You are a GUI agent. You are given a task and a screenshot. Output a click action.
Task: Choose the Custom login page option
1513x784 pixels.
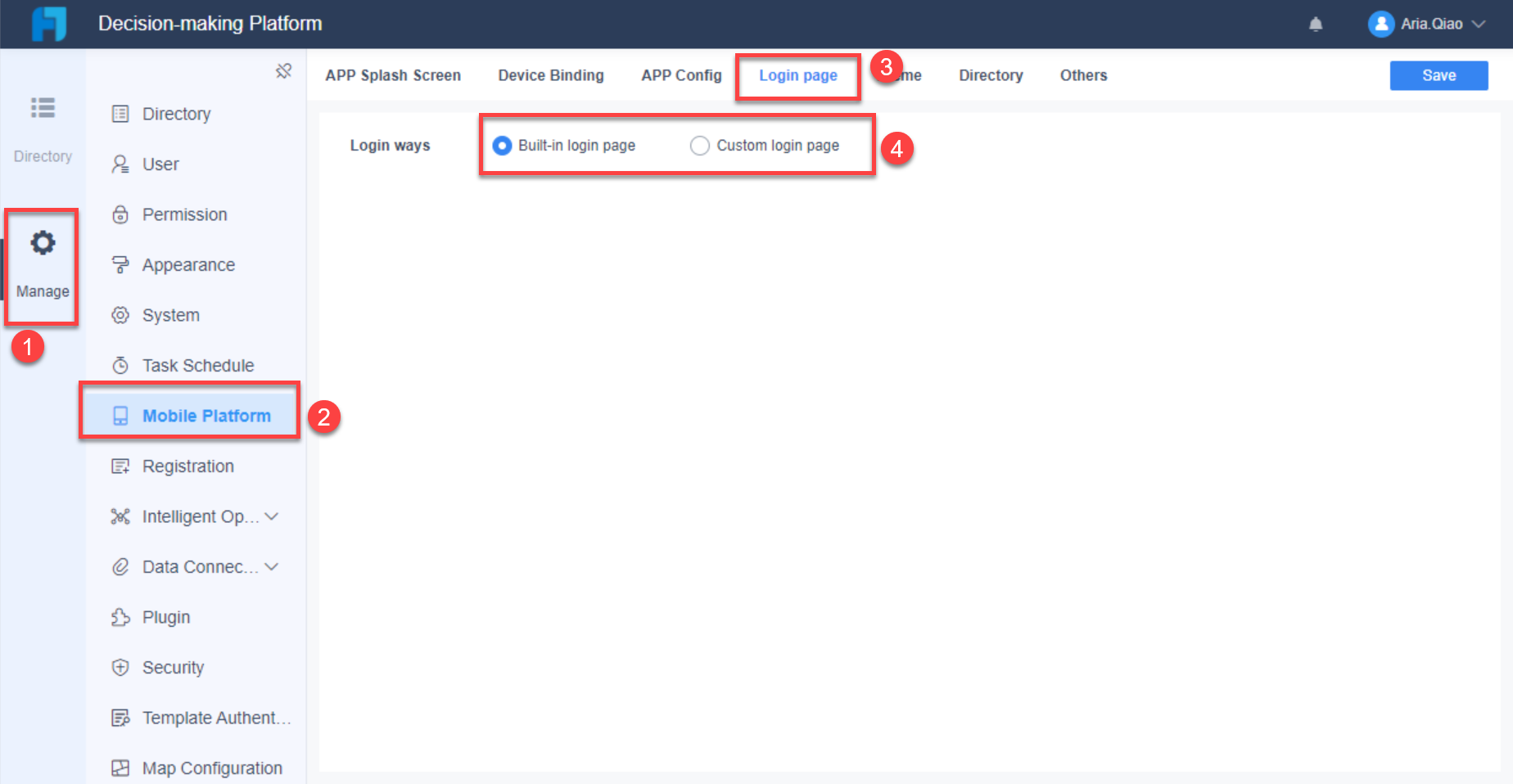tap(700, 145)
